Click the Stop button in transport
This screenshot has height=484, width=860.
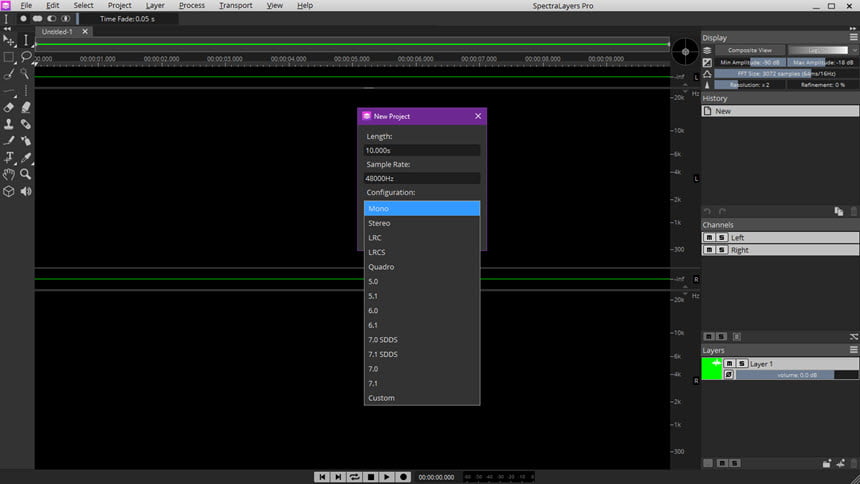pos(371,477)
